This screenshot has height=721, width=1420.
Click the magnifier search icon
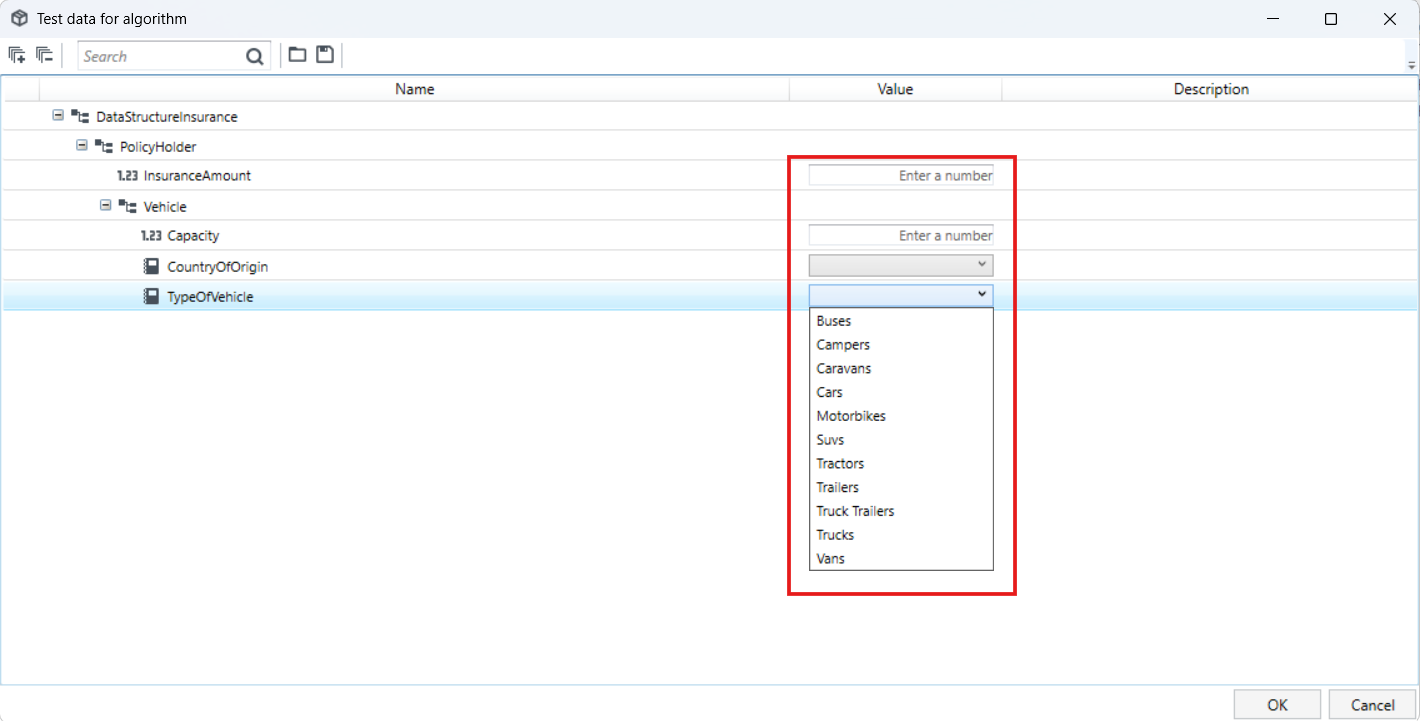[255, 56]
